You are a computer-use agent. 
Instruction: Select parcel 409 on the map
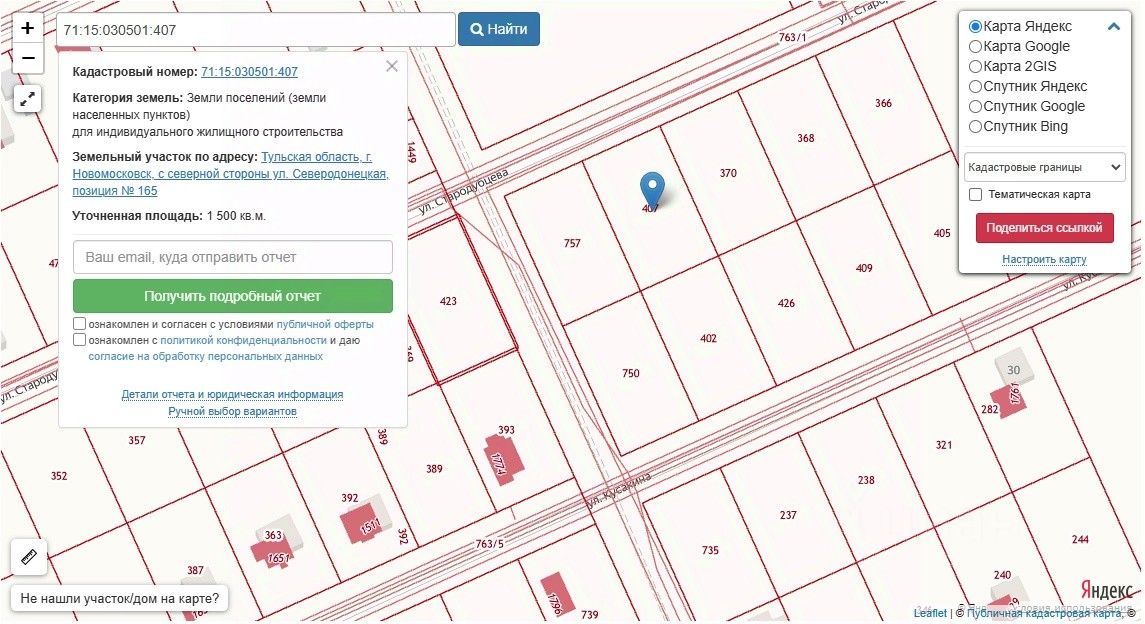coord(864,268)
